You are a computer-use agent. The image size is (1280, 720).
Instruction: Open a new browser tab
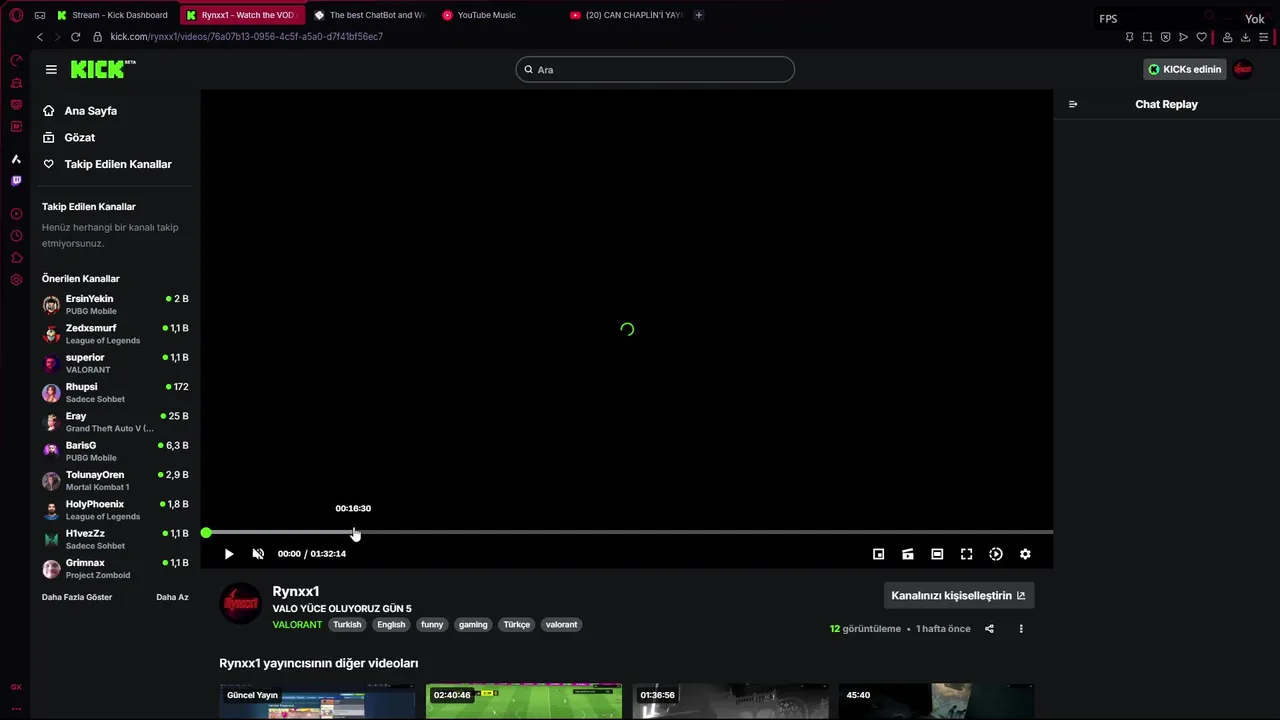point(699,15)
